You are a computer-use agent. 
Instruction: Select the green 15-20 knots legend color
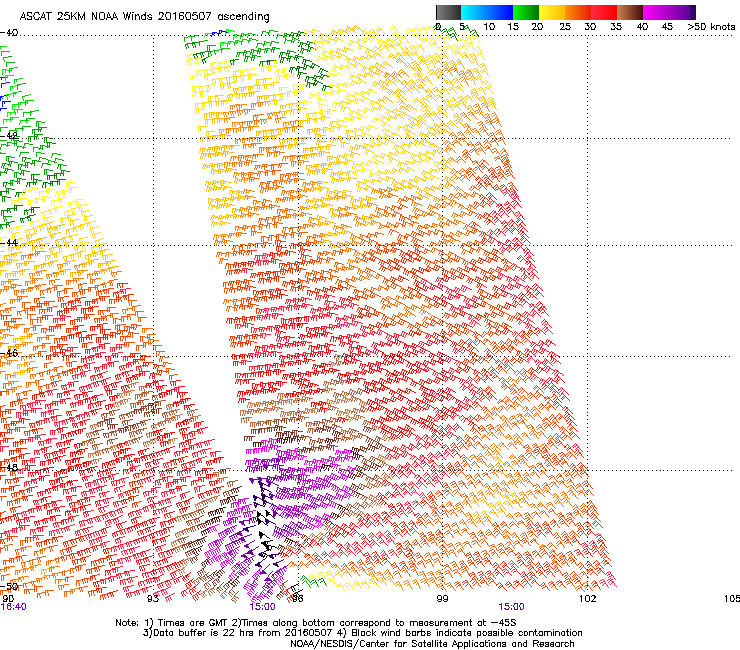526,12
